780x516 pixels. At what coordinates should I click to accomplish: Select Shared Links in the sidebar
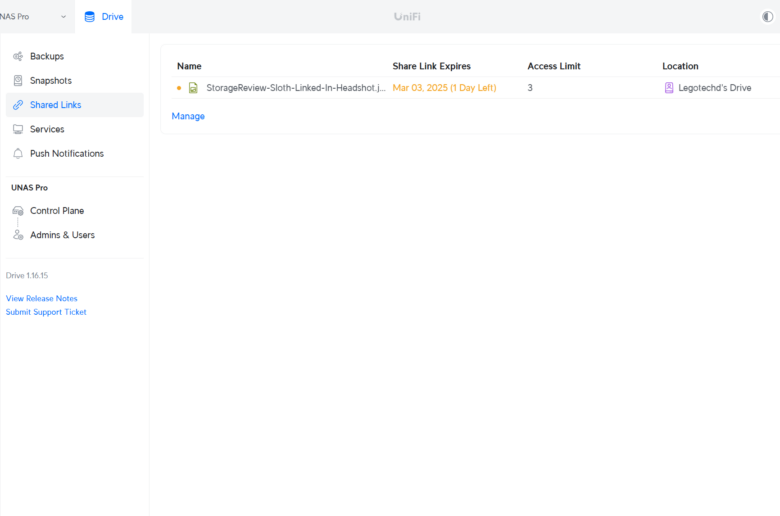75,105
